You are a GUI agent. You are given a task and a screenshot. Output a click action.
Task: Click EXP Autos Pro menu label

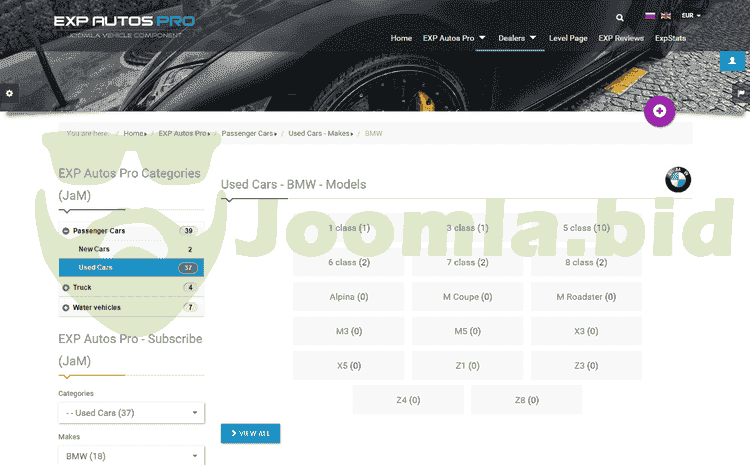point(448,38)
